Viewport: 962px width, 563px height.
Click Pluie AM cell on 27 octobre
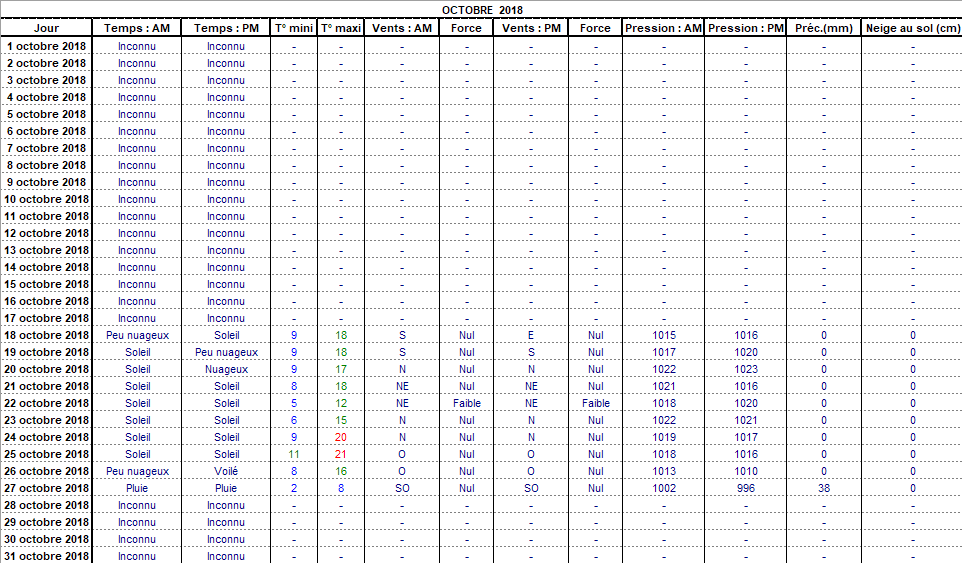(x=137, y=488)
